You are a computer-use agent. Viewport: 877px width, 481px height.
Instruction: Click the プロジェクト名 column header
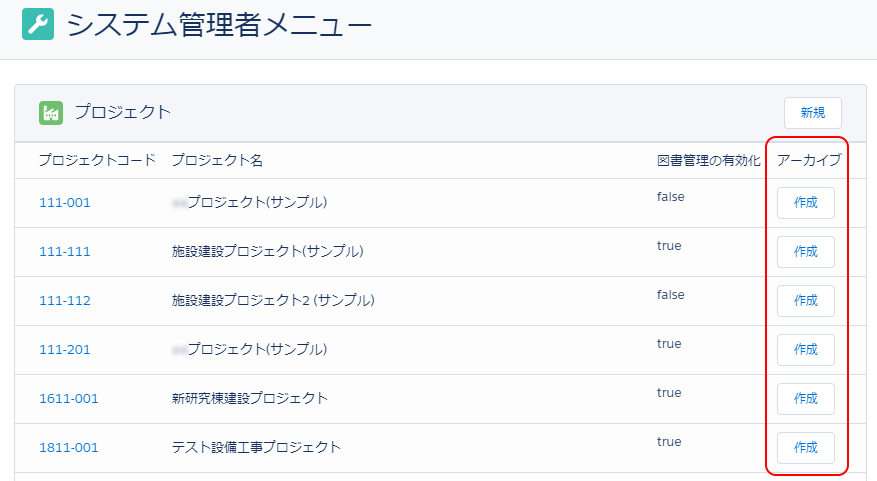click(x=217, y=161)
